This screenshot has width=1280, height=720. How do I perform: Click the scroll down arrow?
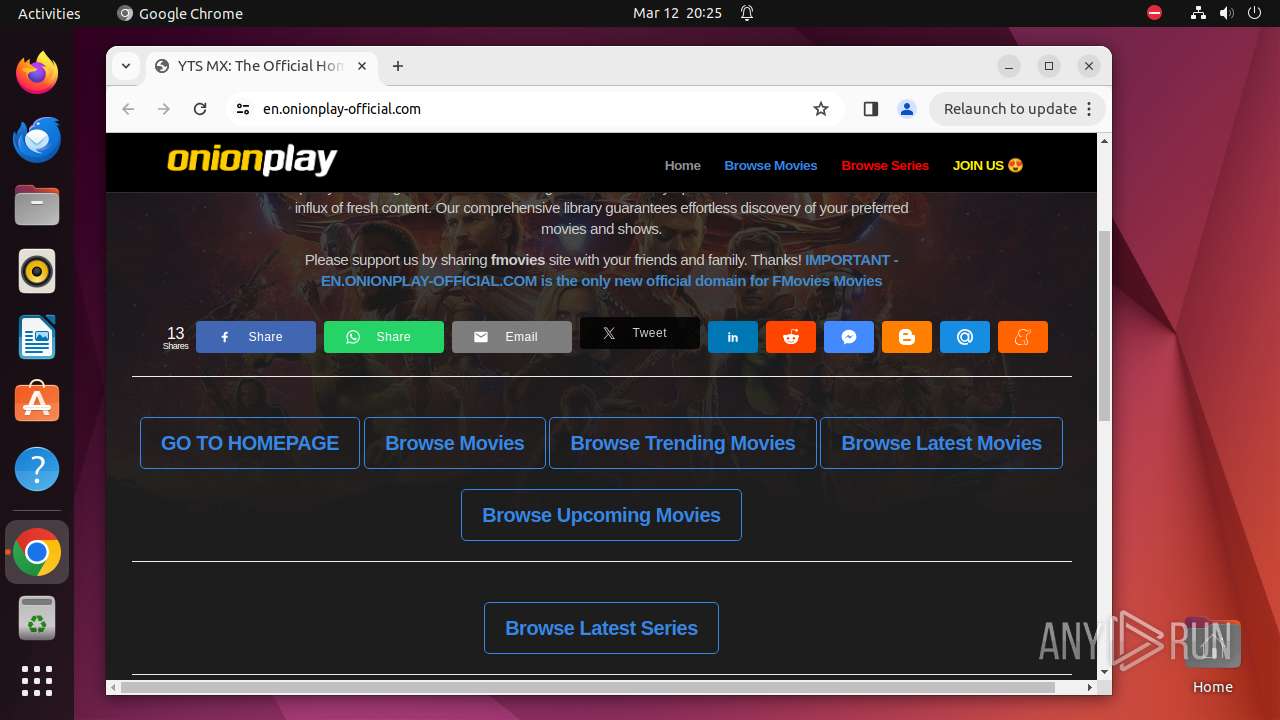tap(1104, 672)
